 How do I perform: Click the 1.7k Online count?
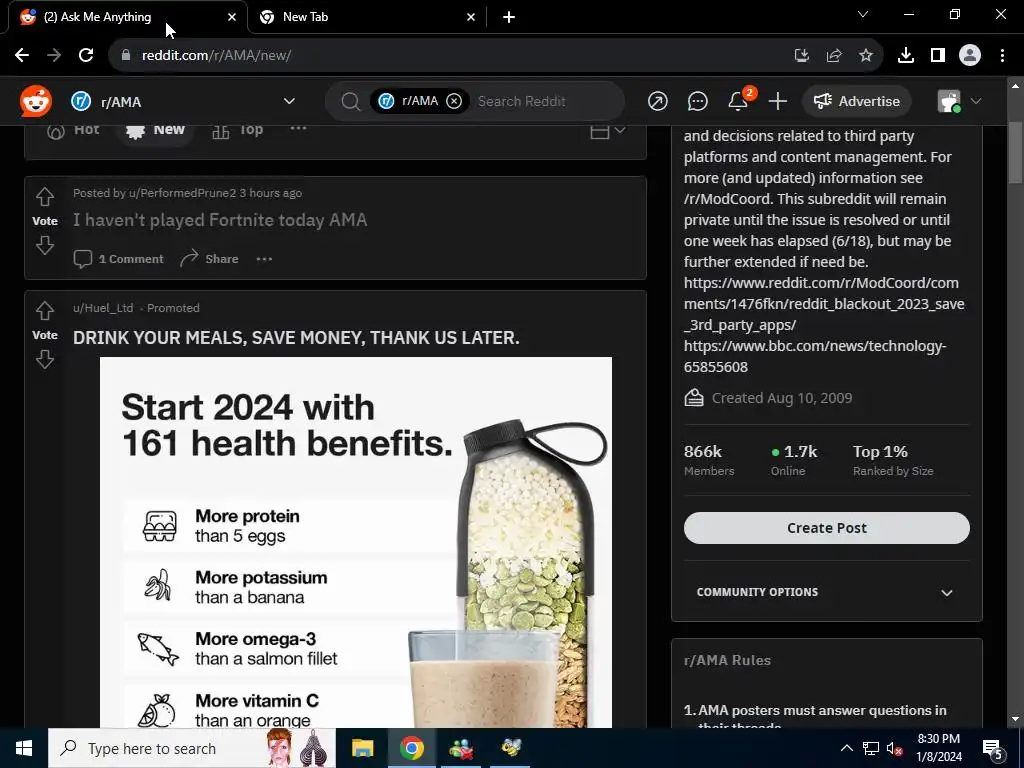[793, 460]
